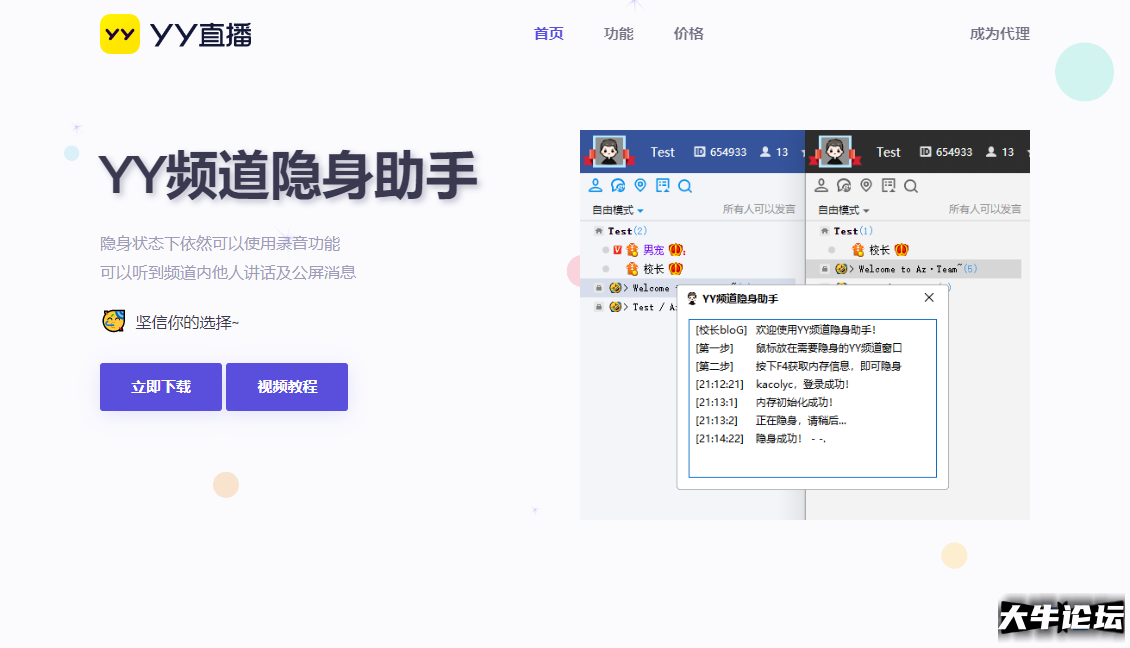Screen dimensions: 1130x648
Task: Click Test title in the blue window header
Action: (662, 152)
